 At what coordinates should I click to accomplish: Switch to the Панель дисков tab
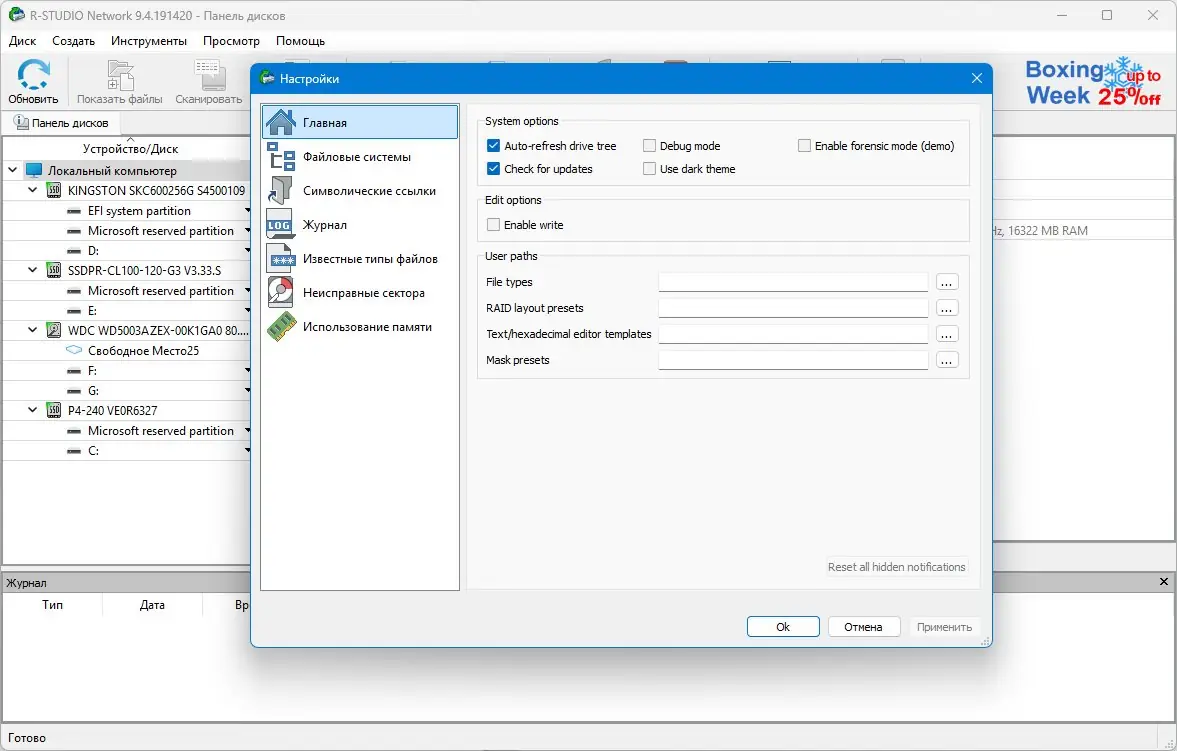click(62, 122)
